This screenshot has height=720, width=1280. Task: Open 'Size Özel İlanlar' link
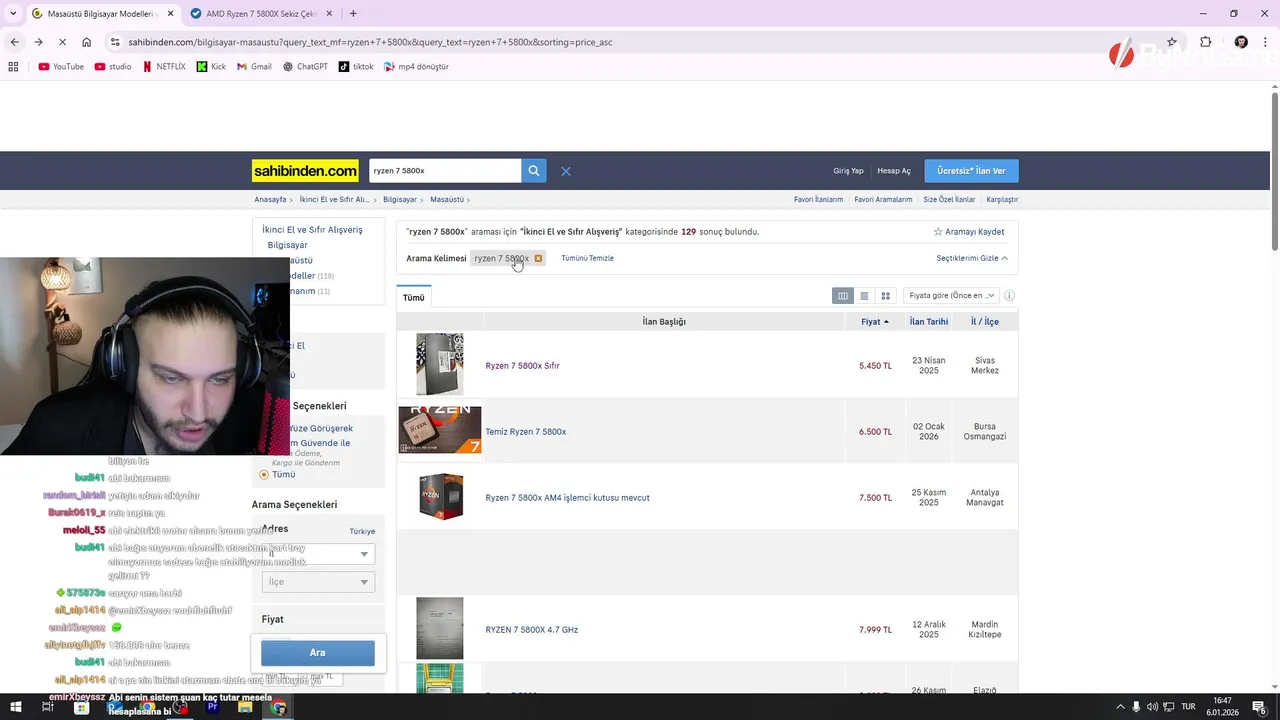(949, 200)
